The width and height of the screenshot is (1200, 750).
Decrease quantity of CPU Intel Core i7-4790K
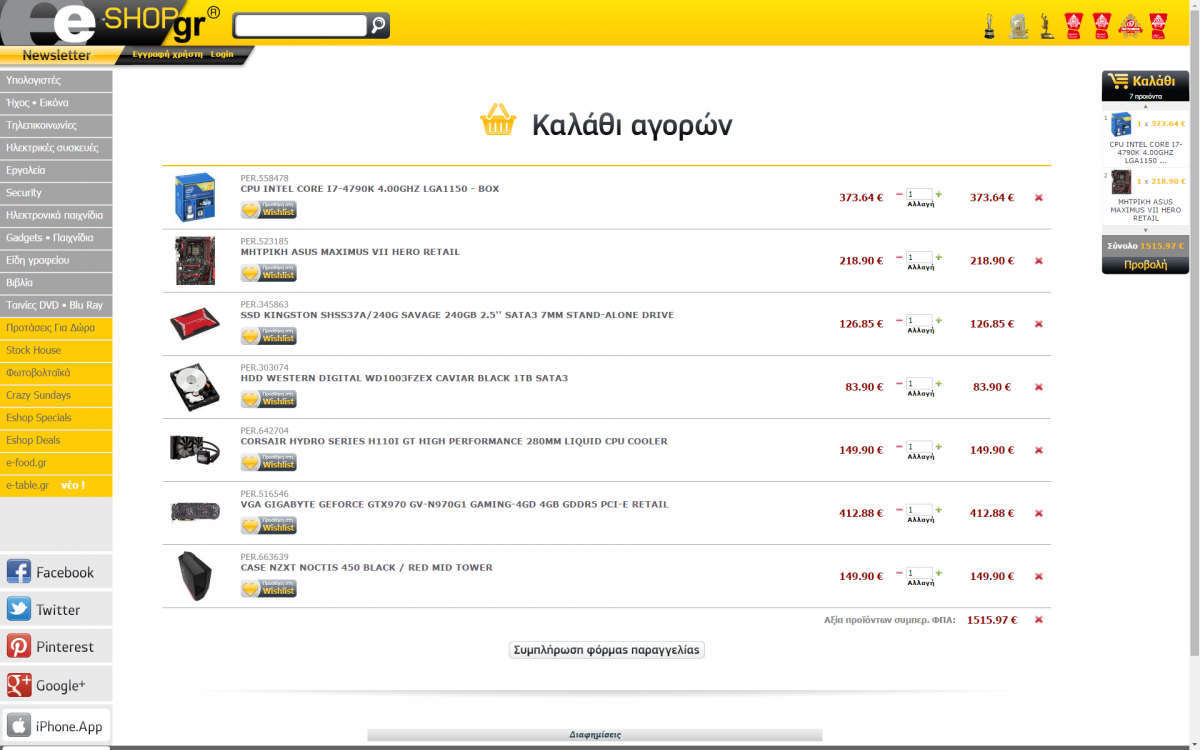click(x=899, y=194)
